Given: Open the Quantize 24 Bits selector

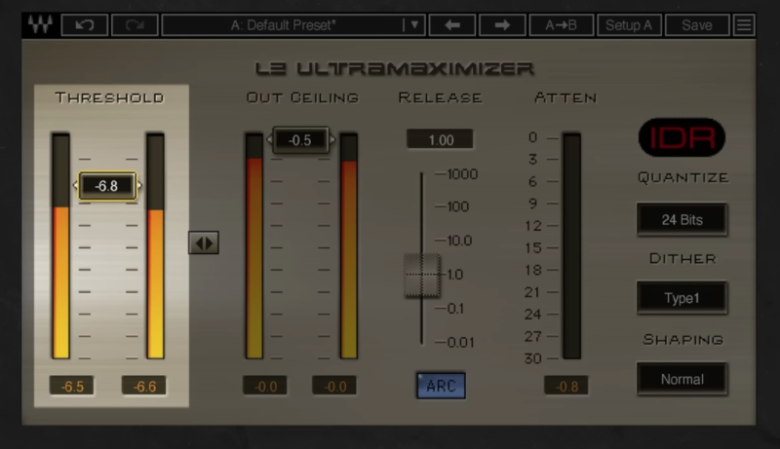Looking at the screenshot, I should tap(682, 219).
